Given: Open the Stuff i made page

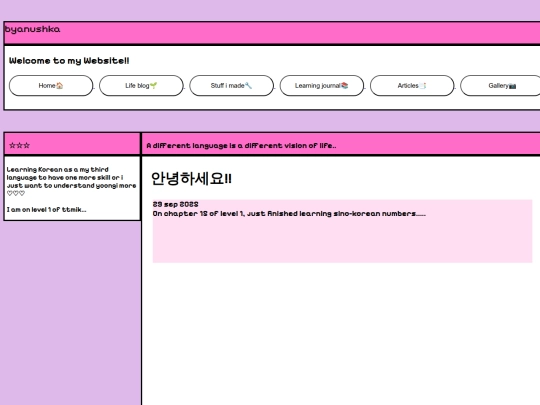Looking at the screenshot, I should click(231, 85).
